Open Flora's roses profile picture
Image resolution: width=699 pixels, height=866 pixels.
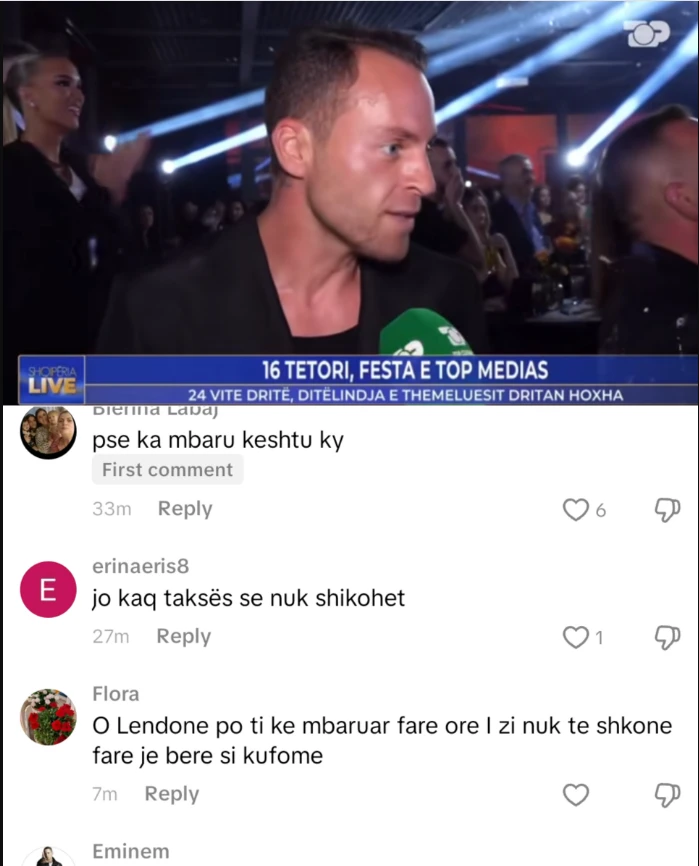(48, 717)
